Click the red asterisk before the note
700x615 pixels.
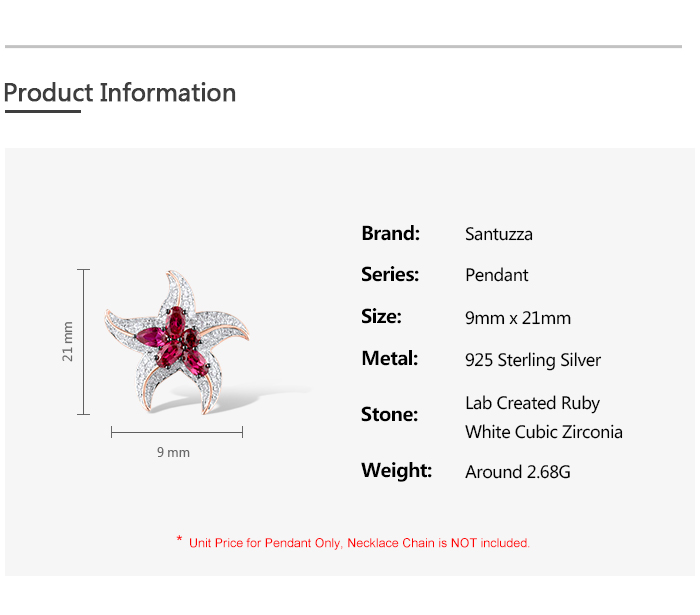tap(179, 541)
